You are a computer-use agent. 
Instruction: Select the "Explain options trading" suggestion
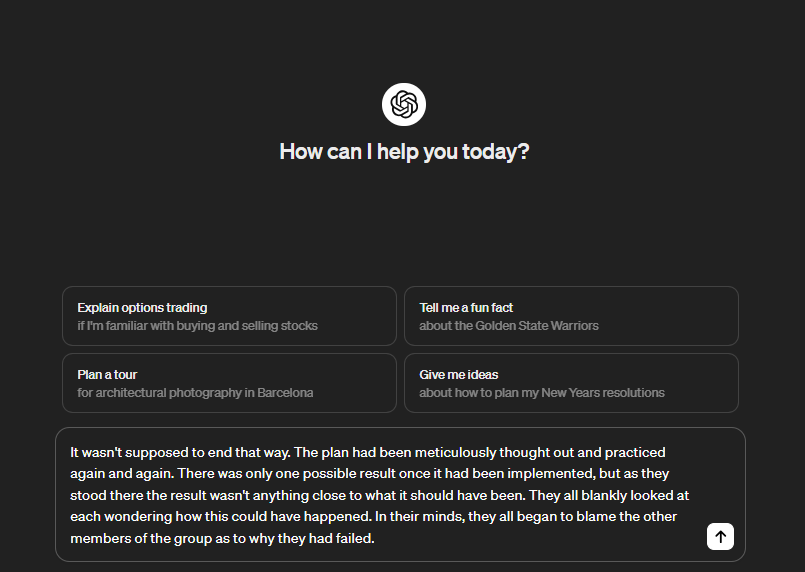(x=142, y=308)
